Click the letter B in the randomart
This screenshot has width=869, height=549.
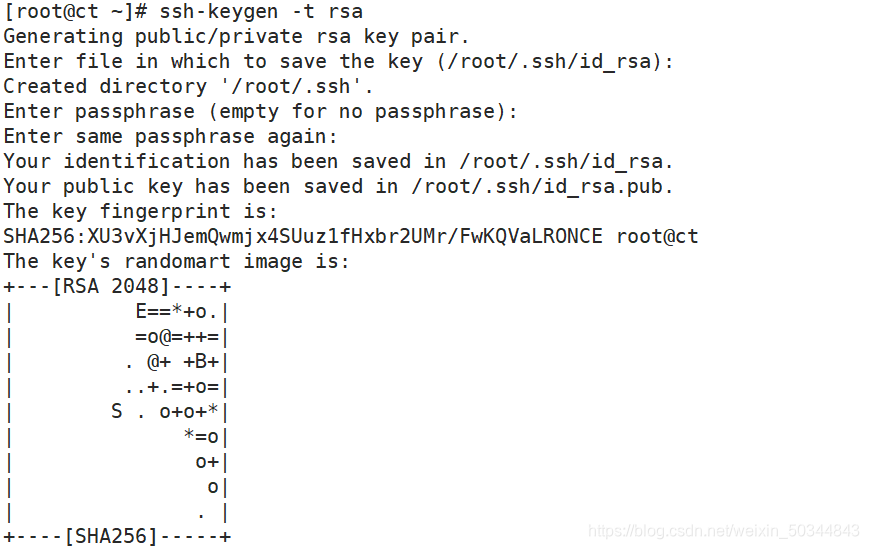201,361
